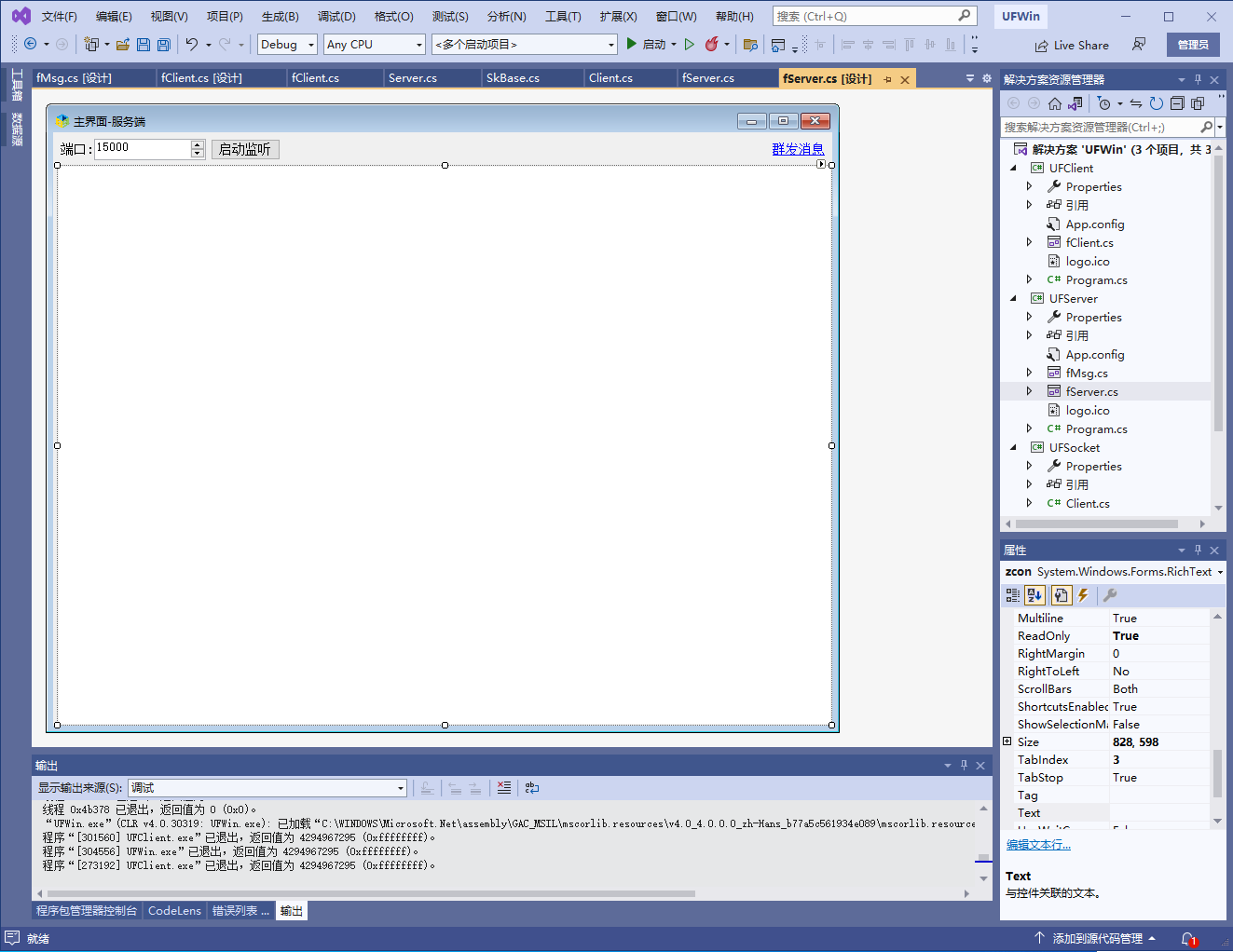The width and height of the screenshot is (1233, 952).
Task: Expand the fMsg.cs tree node
Action: tap(1030, 374)
